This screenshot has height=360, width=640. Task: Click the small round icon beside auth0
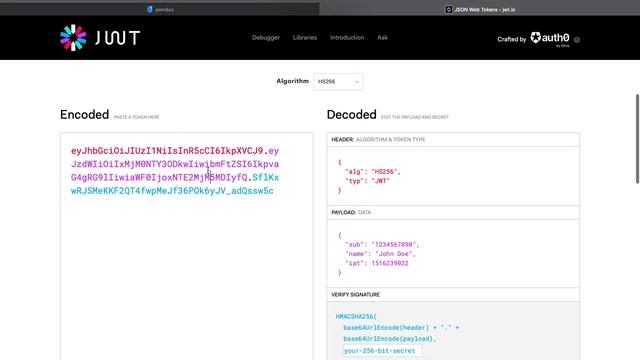coord(577,40)
